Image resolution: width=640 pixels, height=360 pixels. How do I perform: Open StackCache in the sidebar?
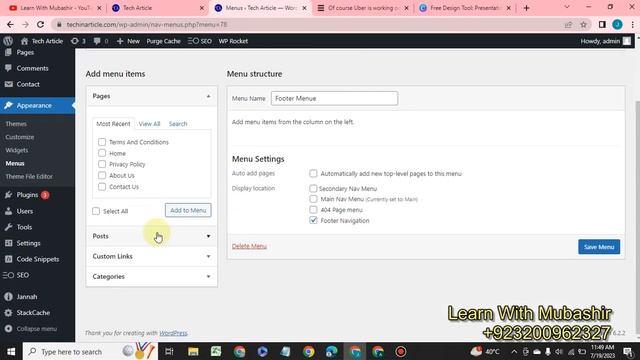(33, 312)
